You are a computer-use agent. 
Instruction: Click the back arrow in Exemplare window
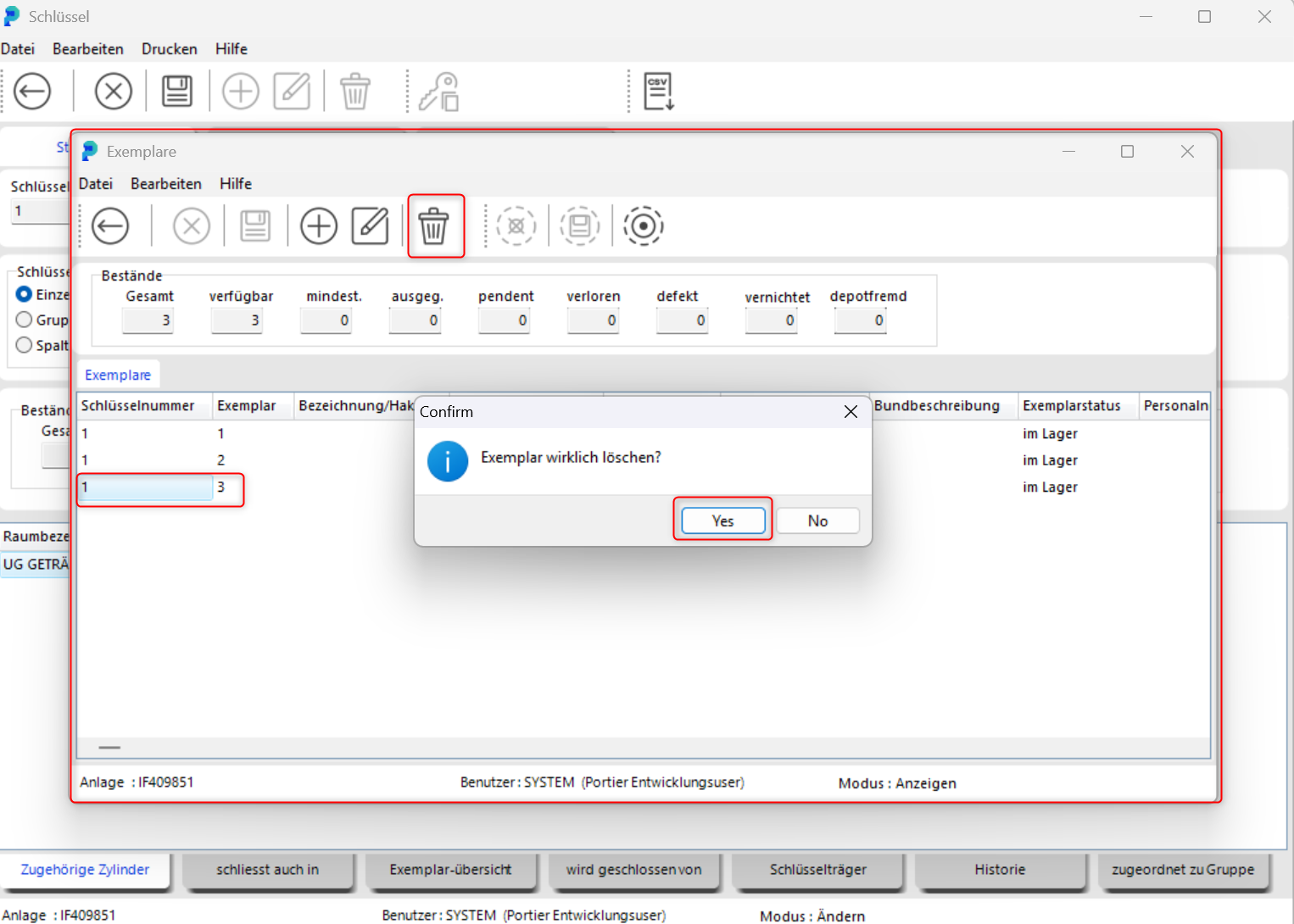110,226
